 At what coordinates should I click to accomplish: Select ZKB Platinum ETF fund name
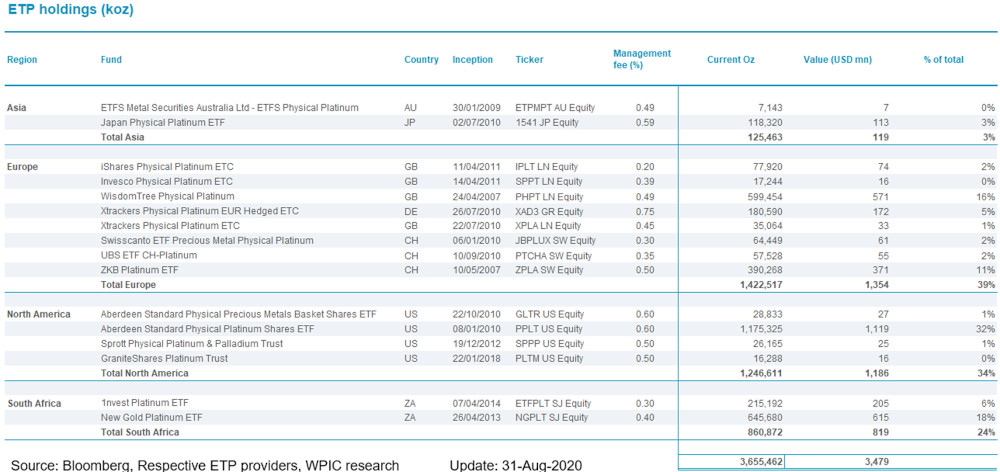pos(140,270)
